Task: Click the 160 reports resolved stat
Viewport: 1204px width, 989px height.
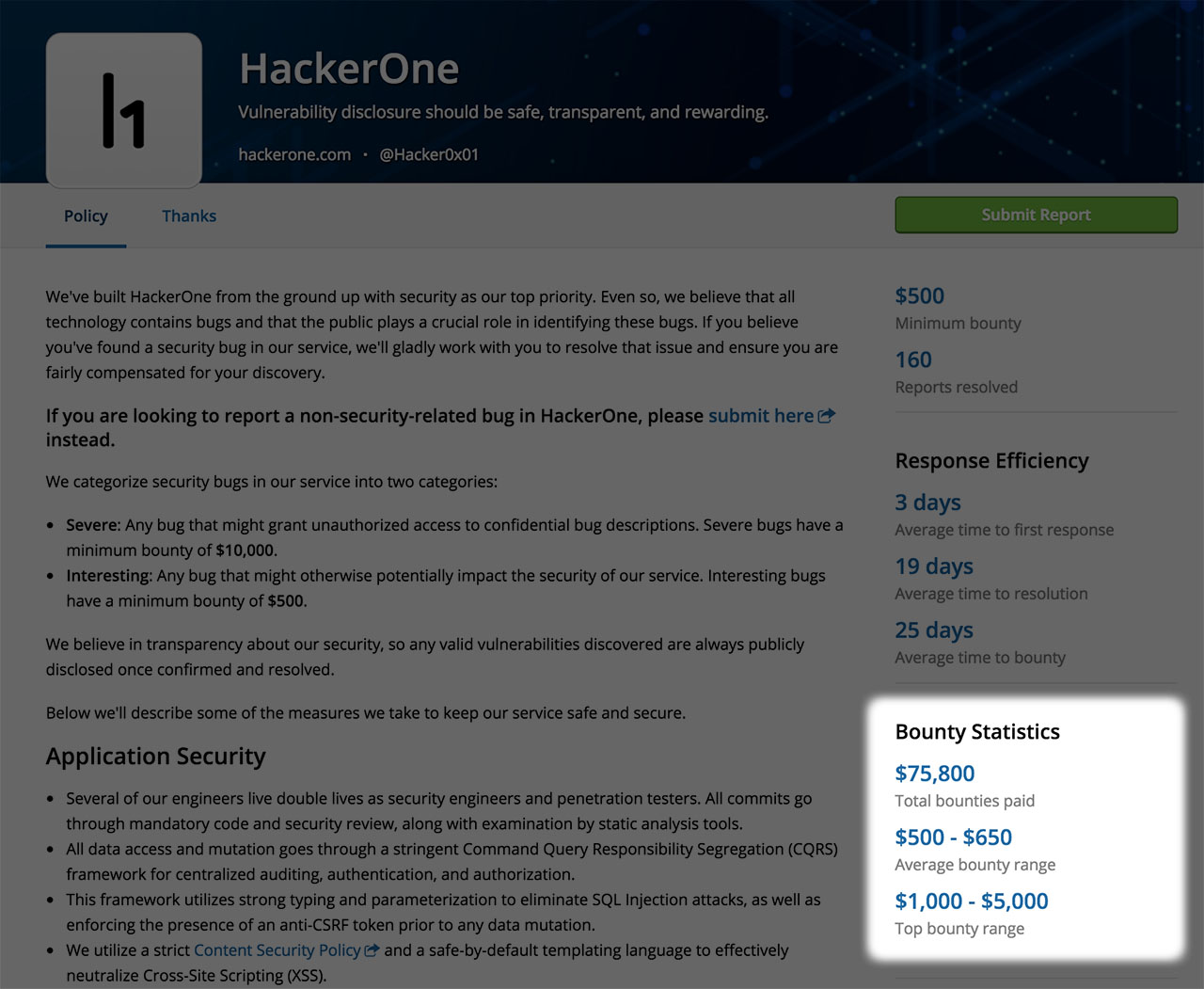Action: point(912,359)
